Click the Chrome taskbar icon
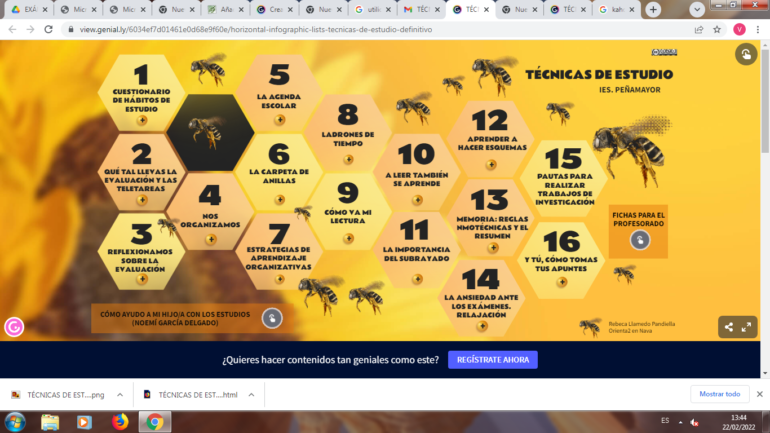 pyautogui.click(x=155, y=422)
